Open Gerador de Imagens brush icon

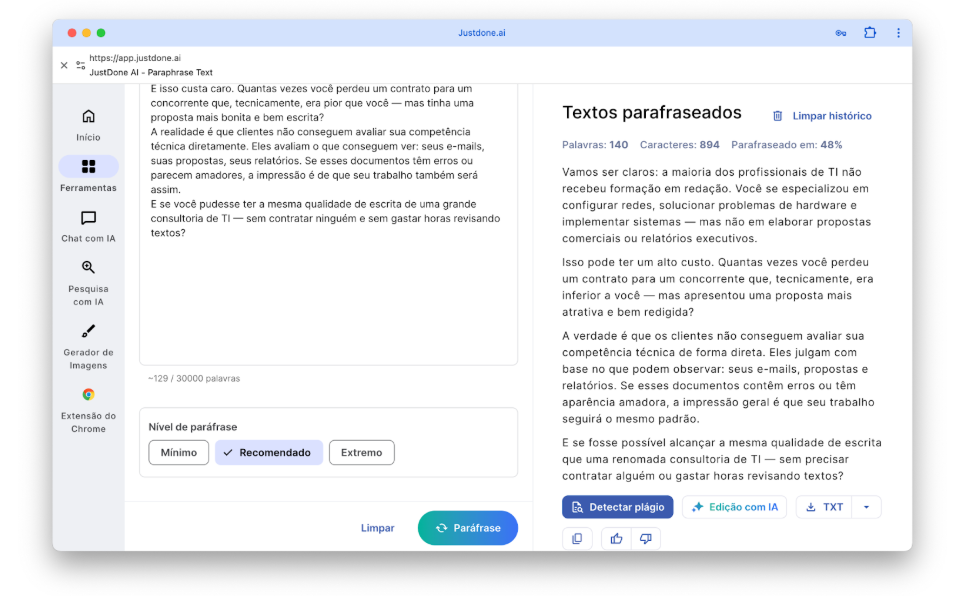pos(88,331)
